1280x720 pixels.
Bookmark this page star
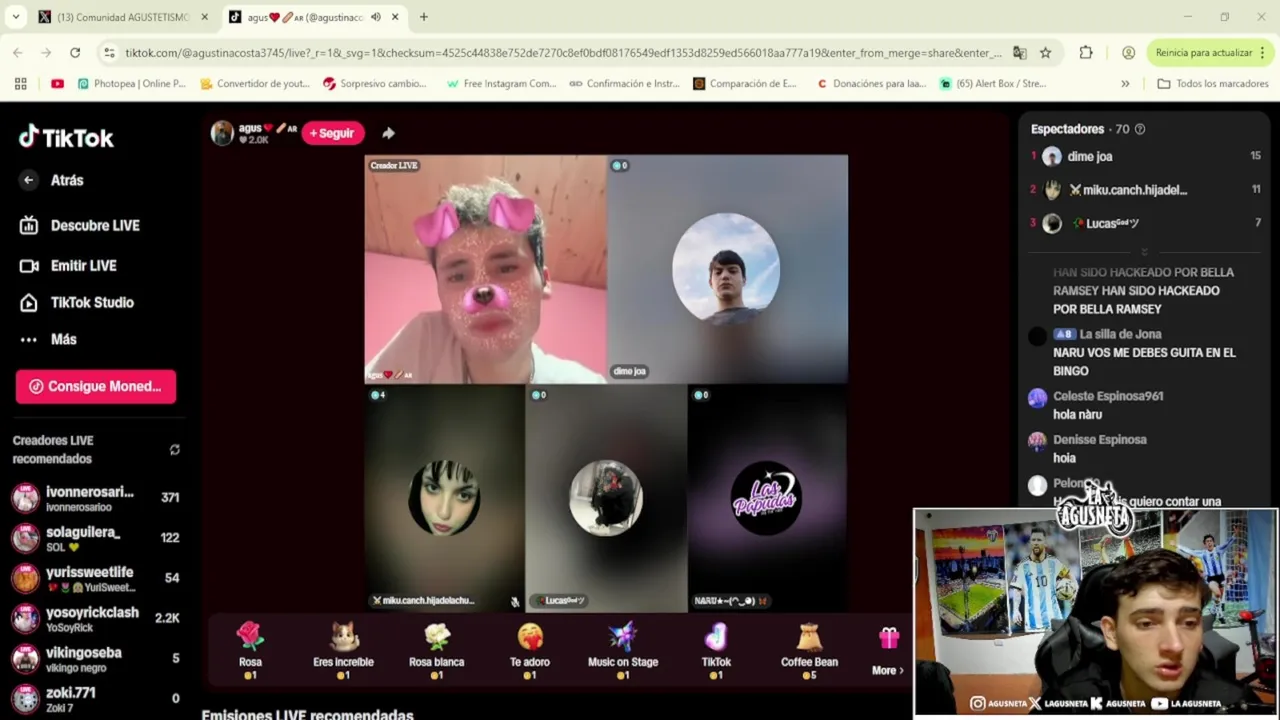click(1045, 52)
